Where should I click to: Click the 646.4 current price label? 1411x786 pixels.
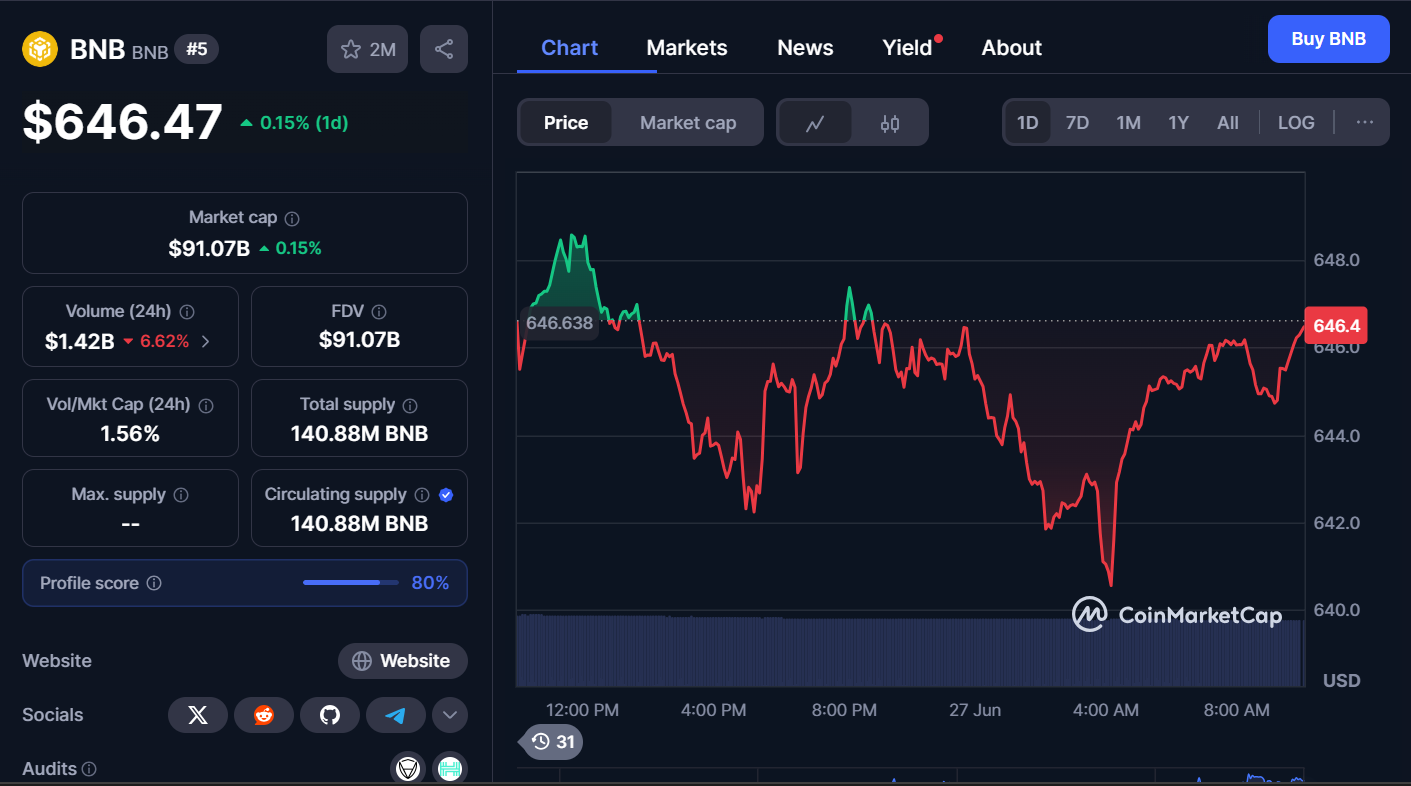(1336, 326)
